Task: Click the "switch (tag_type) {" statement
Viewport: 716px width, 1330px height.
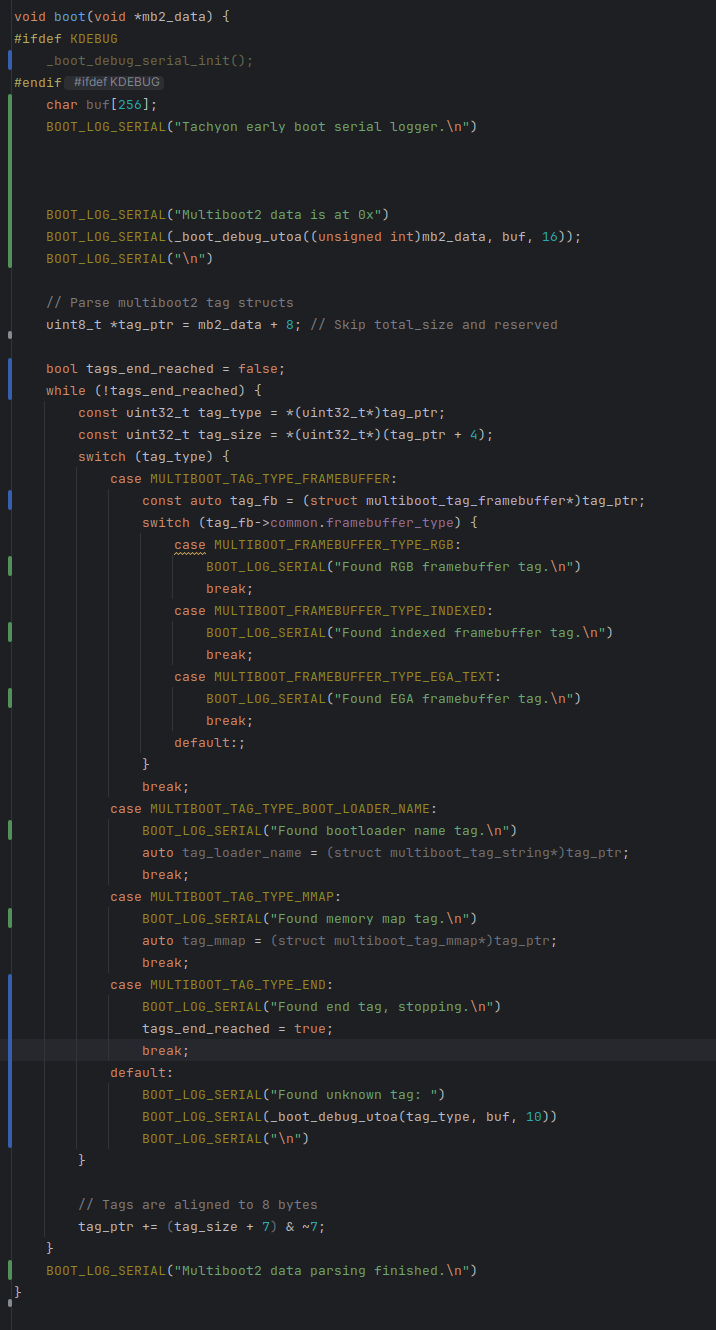Action: point(154,456)
